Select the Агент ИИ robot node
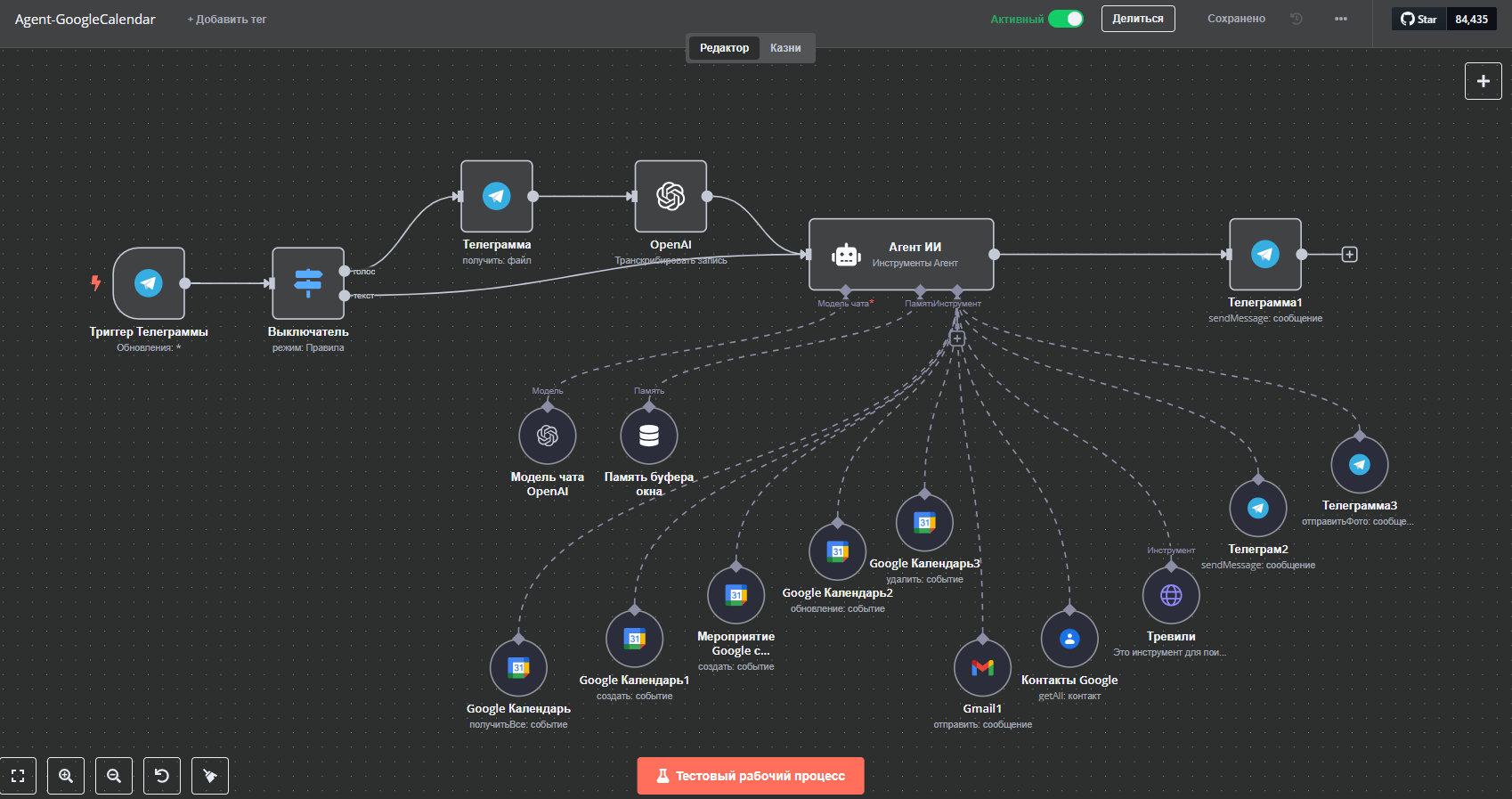 point(900,255)
